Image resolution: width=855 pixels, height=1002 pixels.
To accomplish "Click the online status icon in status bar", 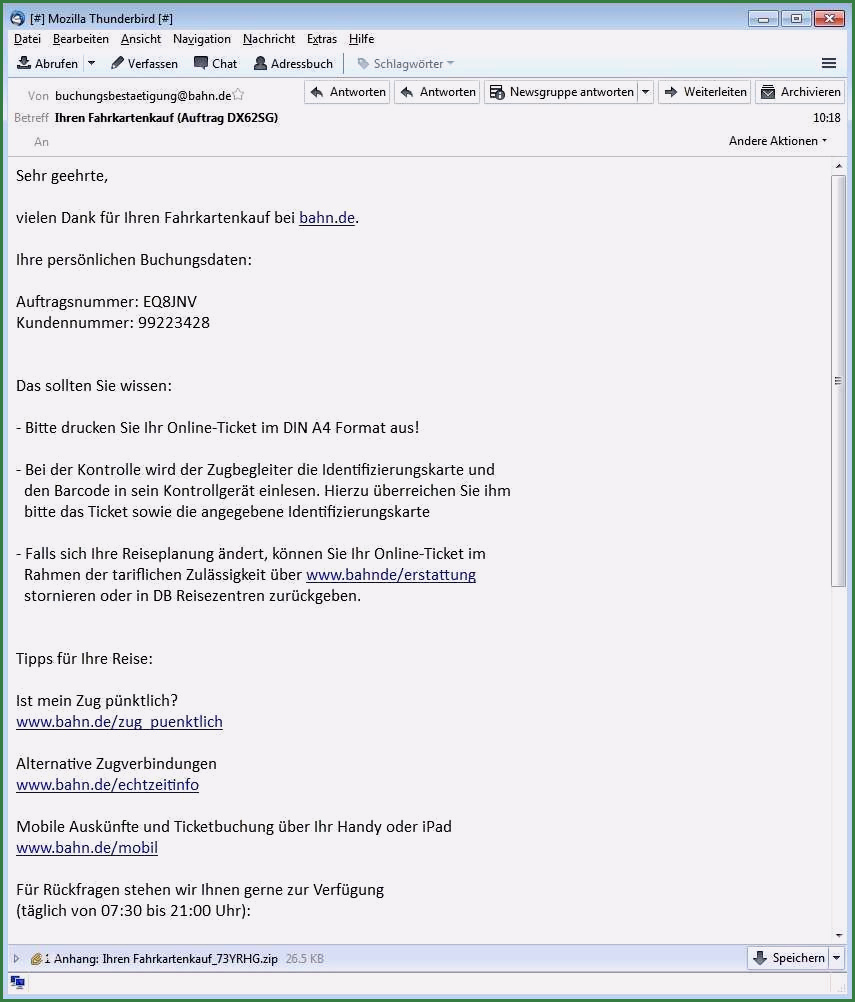I will point(18,982).
